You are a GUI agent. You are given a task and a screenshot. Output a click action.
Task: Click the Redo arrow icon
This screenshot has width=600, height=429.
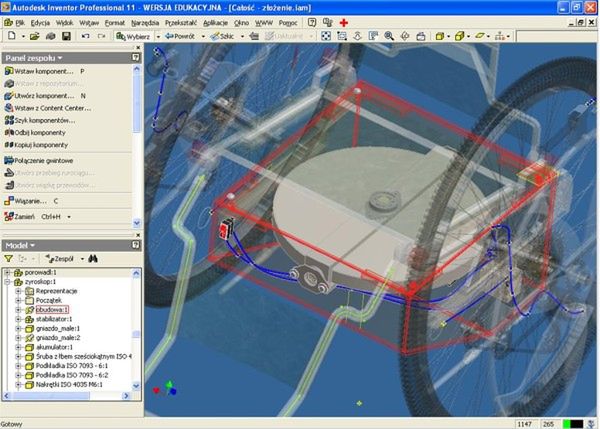coord(101,36)
